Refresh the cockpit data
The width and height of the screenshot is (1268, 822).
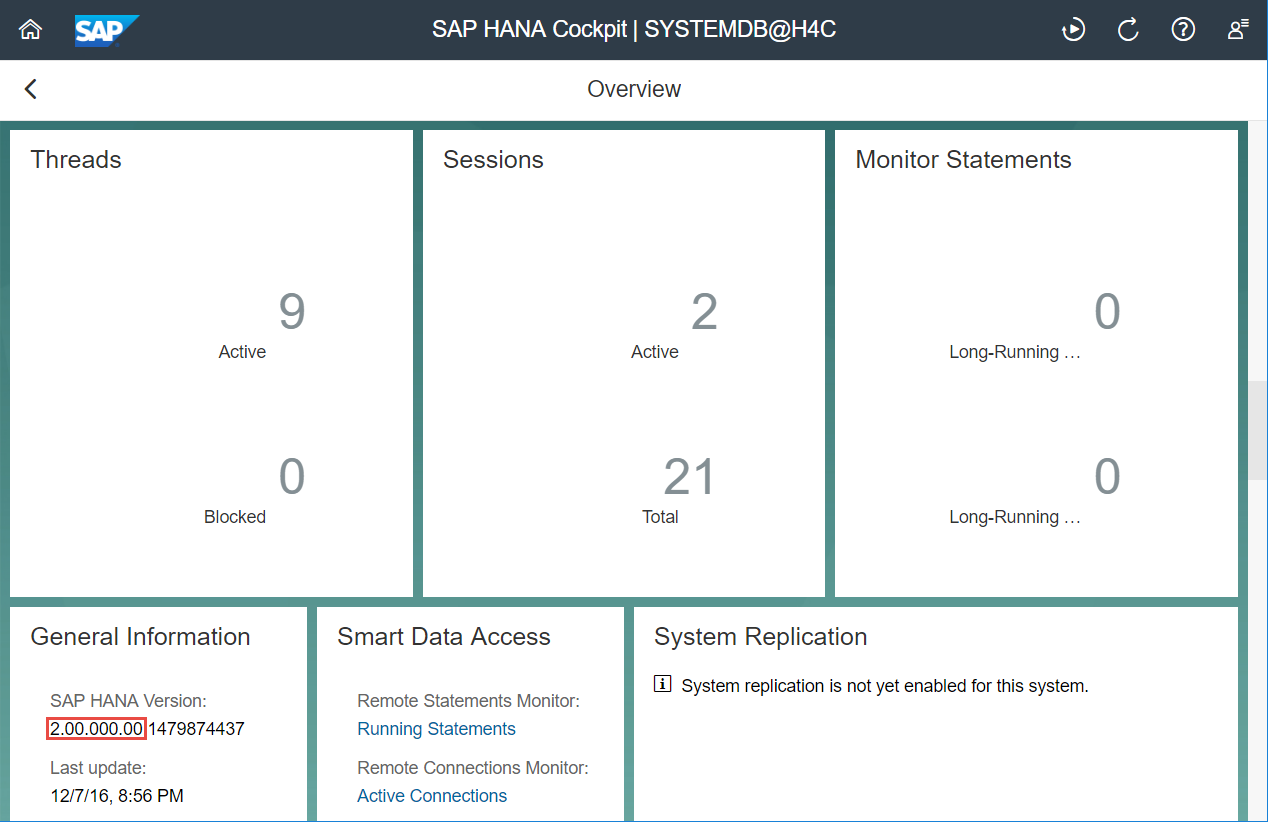pos(1128,30)
